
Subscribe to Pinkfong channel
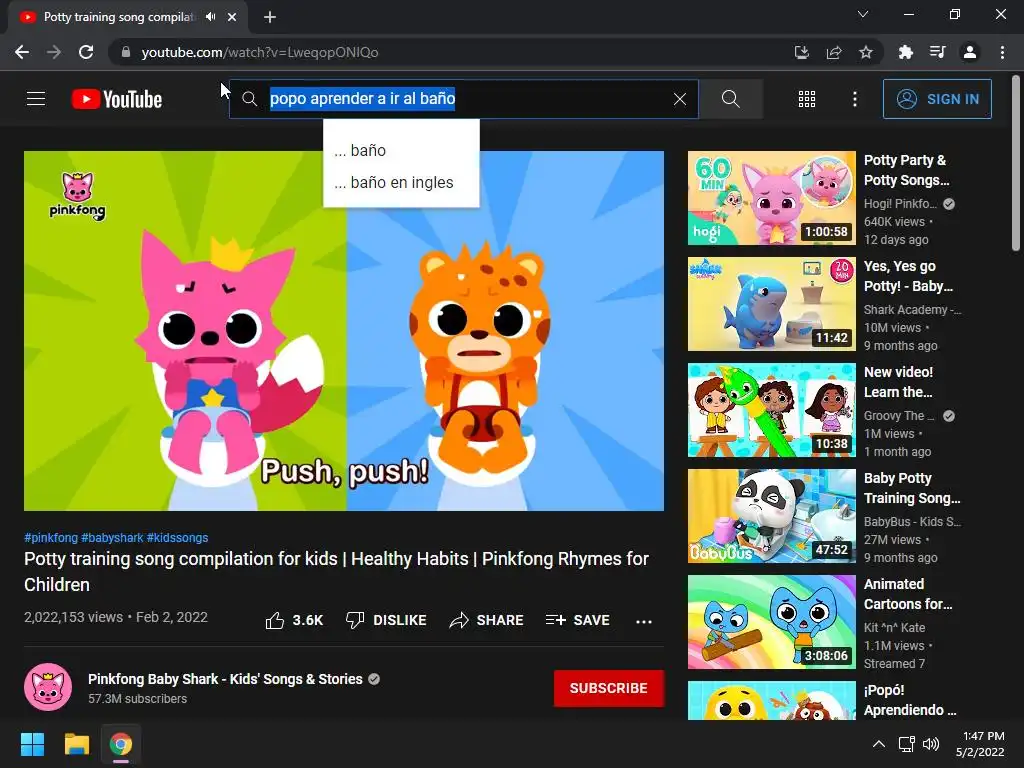coord(609,688)
